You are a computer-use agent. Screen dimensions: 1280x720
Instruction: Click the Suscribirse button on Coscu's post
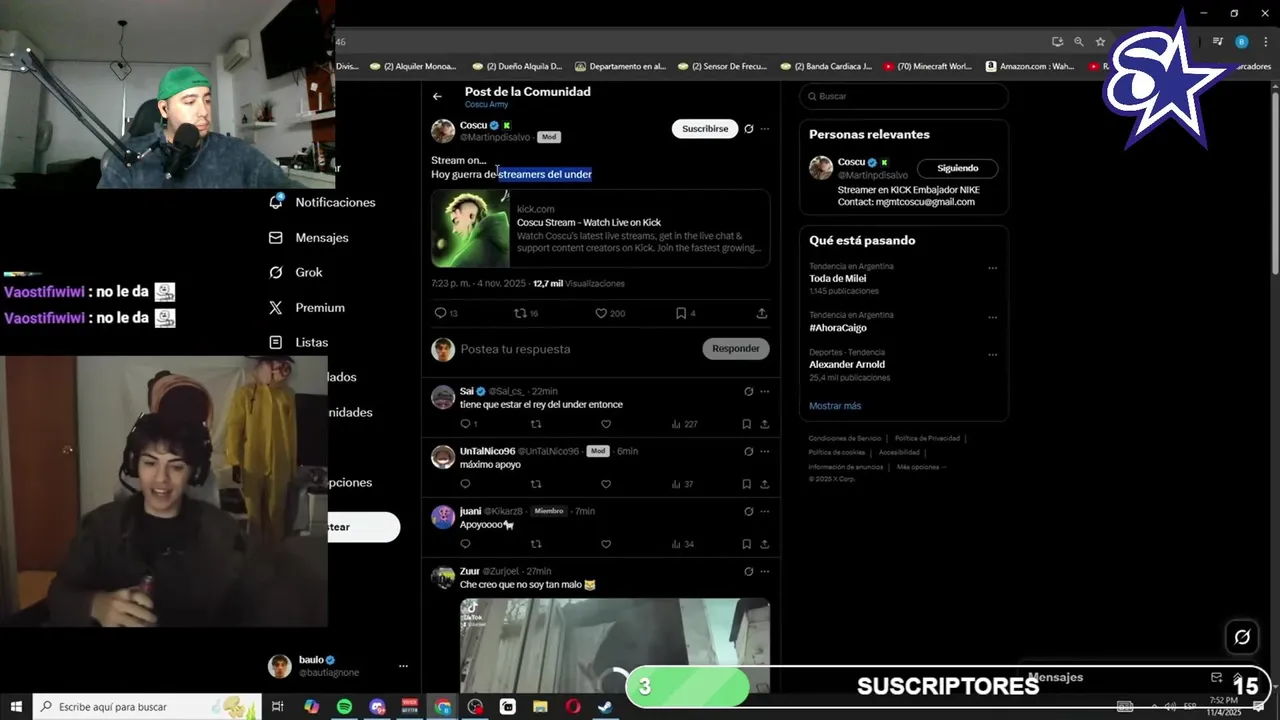[705, 129]
